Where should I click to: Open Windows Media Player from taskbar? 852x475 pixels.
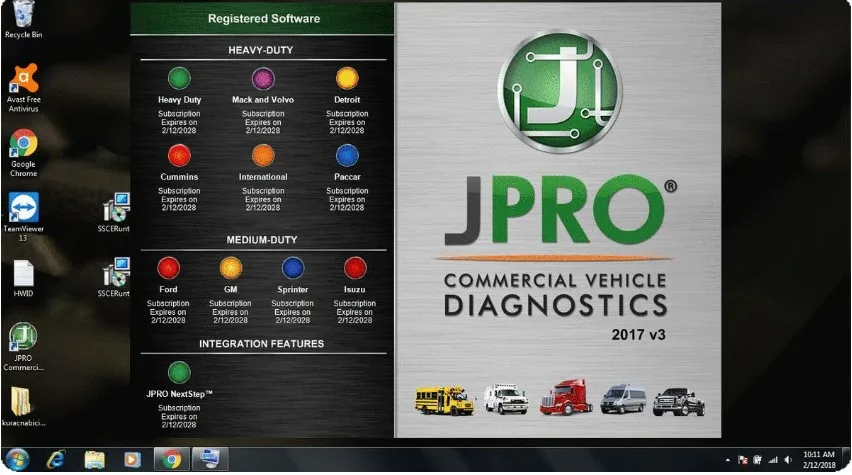click(x=132, y=460)
